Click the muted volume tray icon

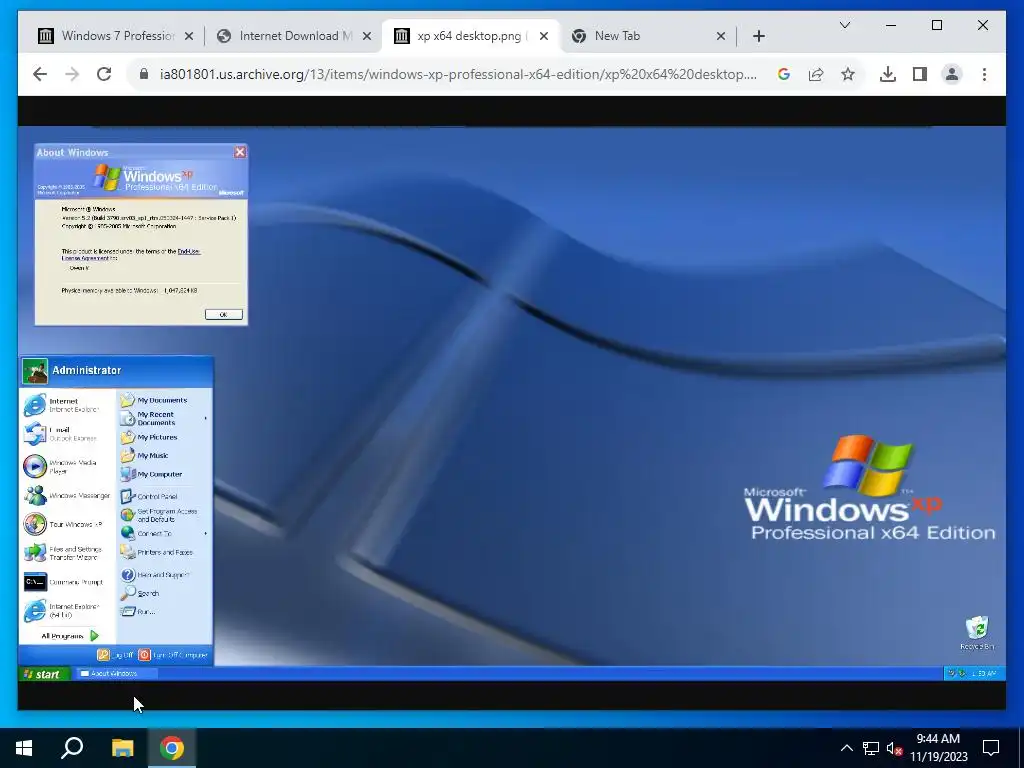click(x=895, y=748)
